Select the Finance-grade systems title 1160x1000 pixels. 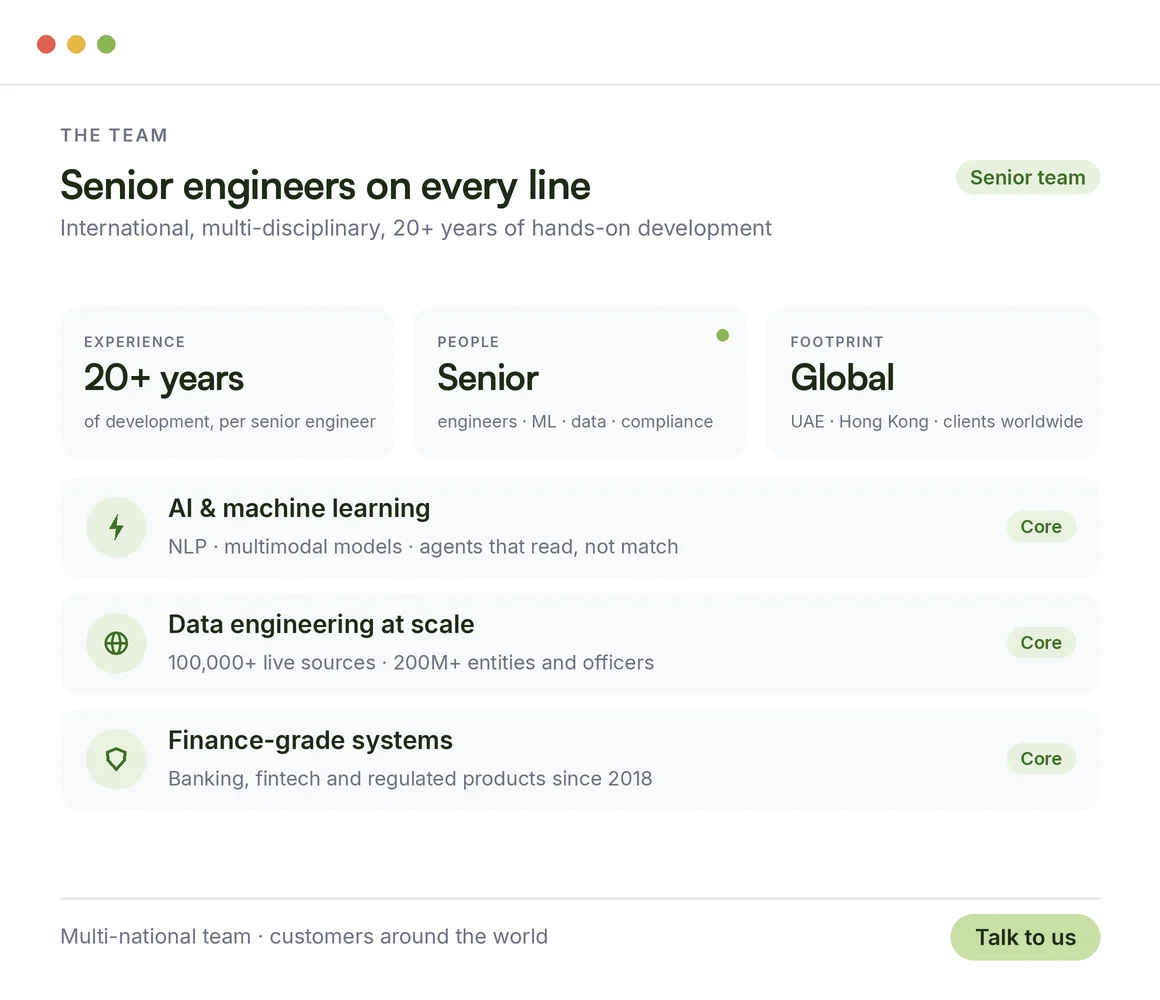coord(310,740)
